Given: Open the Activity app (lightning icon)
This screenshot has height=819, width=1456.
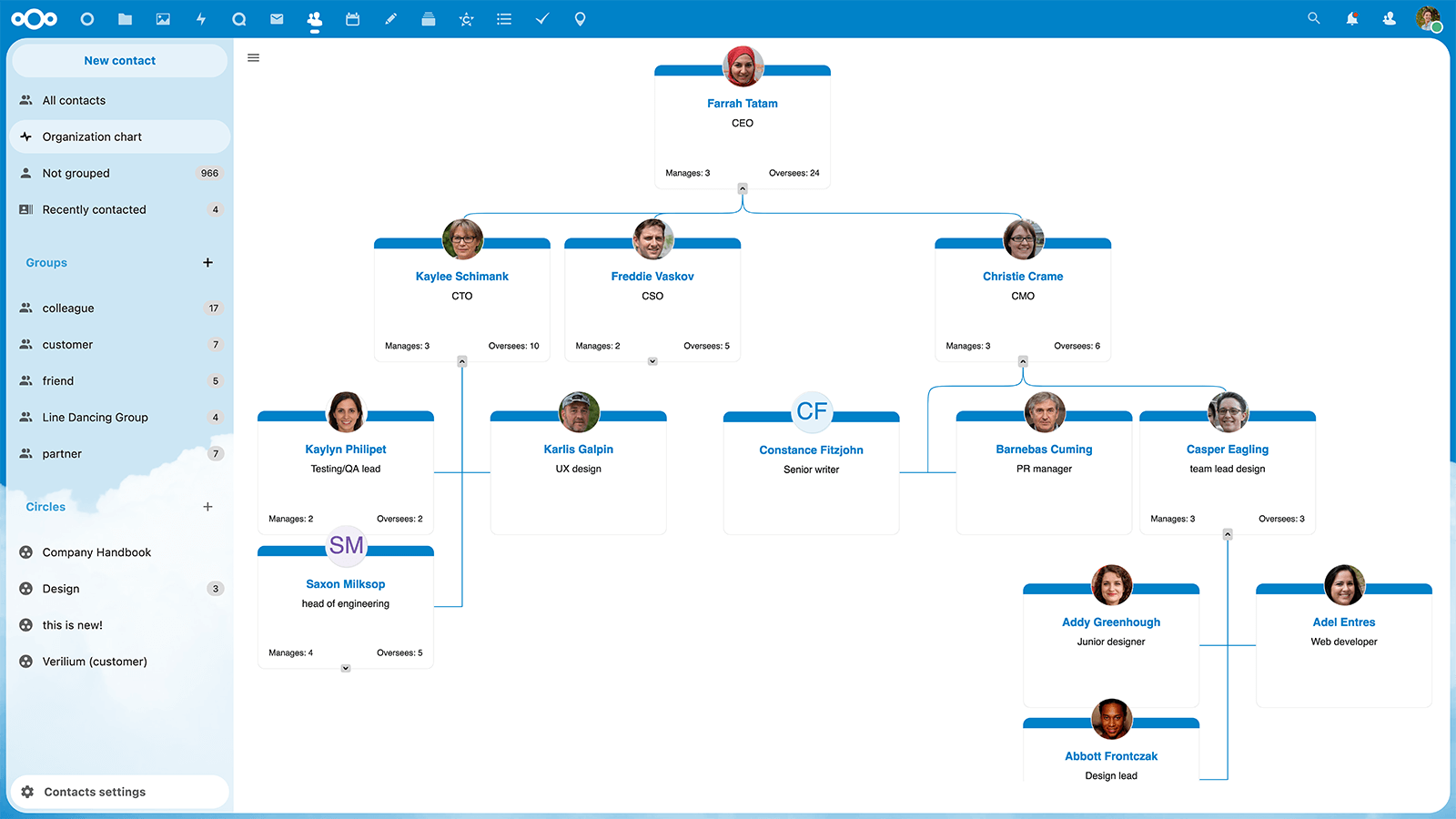Looking at the screenshot, I should pos(201,18).
